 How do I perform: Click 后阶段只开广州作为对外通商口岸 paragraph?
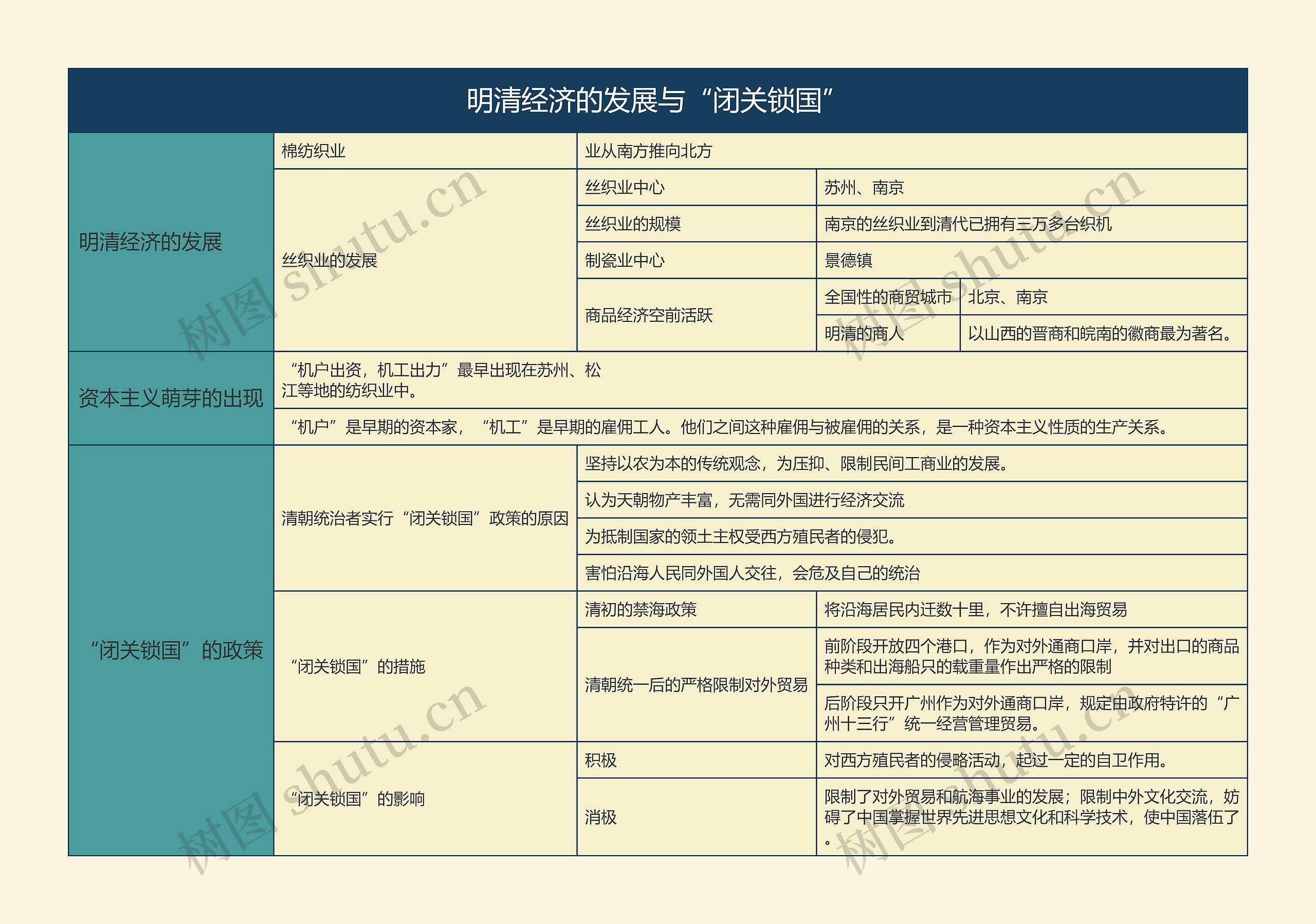coord(1032,713)
